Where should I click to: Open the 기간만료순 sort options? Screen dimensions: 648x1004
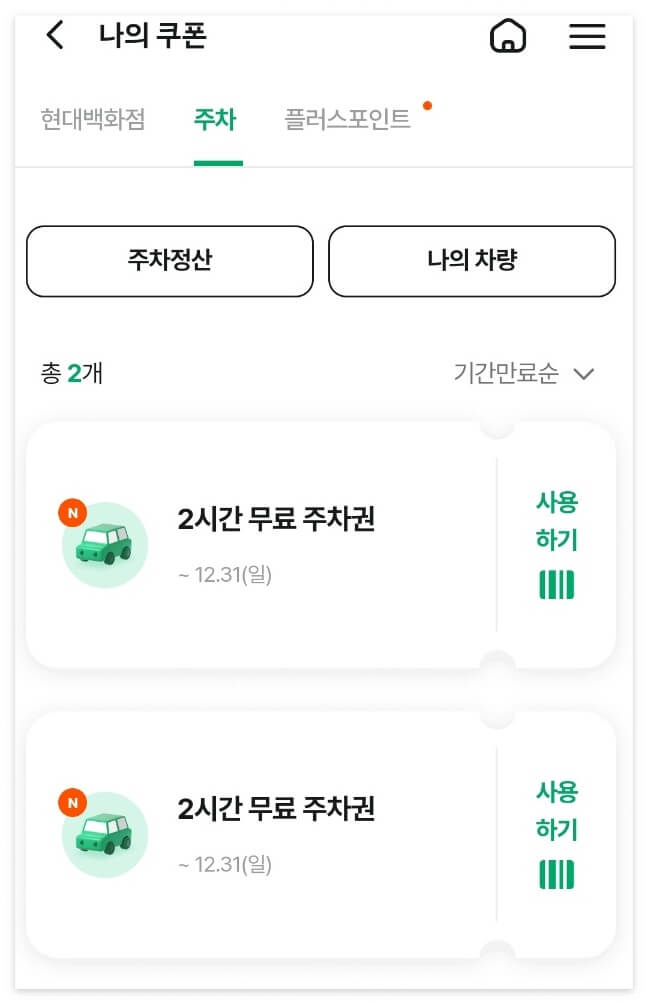[x=505, y=371]
